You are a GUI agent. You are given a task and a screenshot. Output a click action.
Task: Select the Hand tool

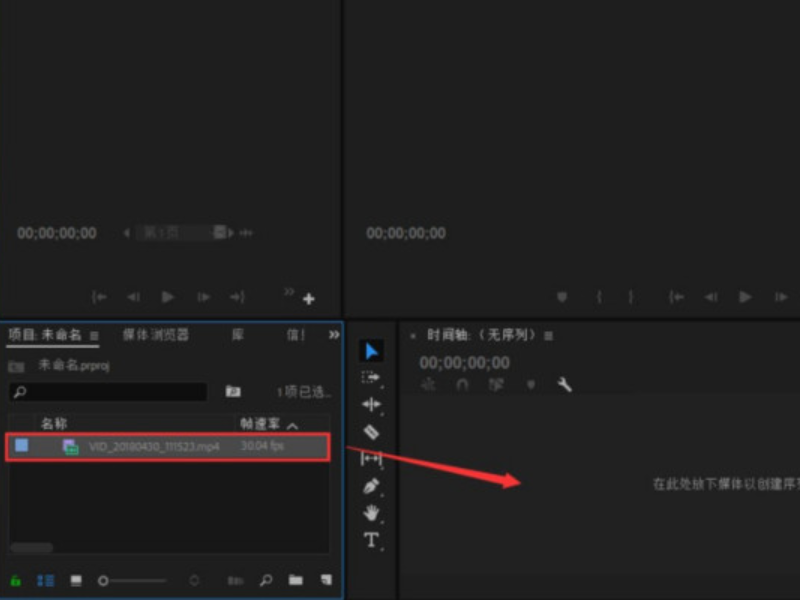pos(371,513)
